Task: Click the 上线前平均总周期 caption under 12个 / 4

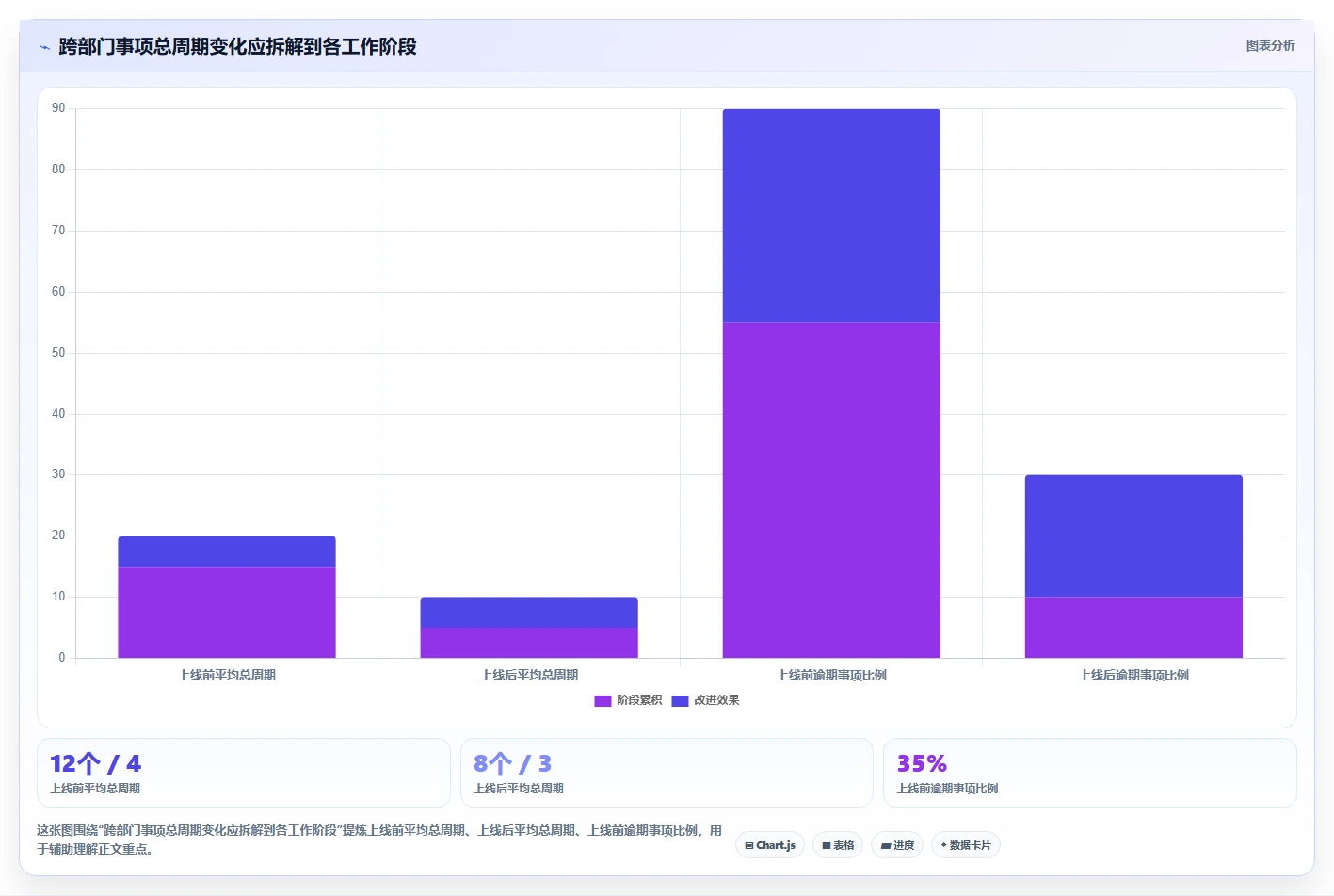Action: [x=95, y=789]
